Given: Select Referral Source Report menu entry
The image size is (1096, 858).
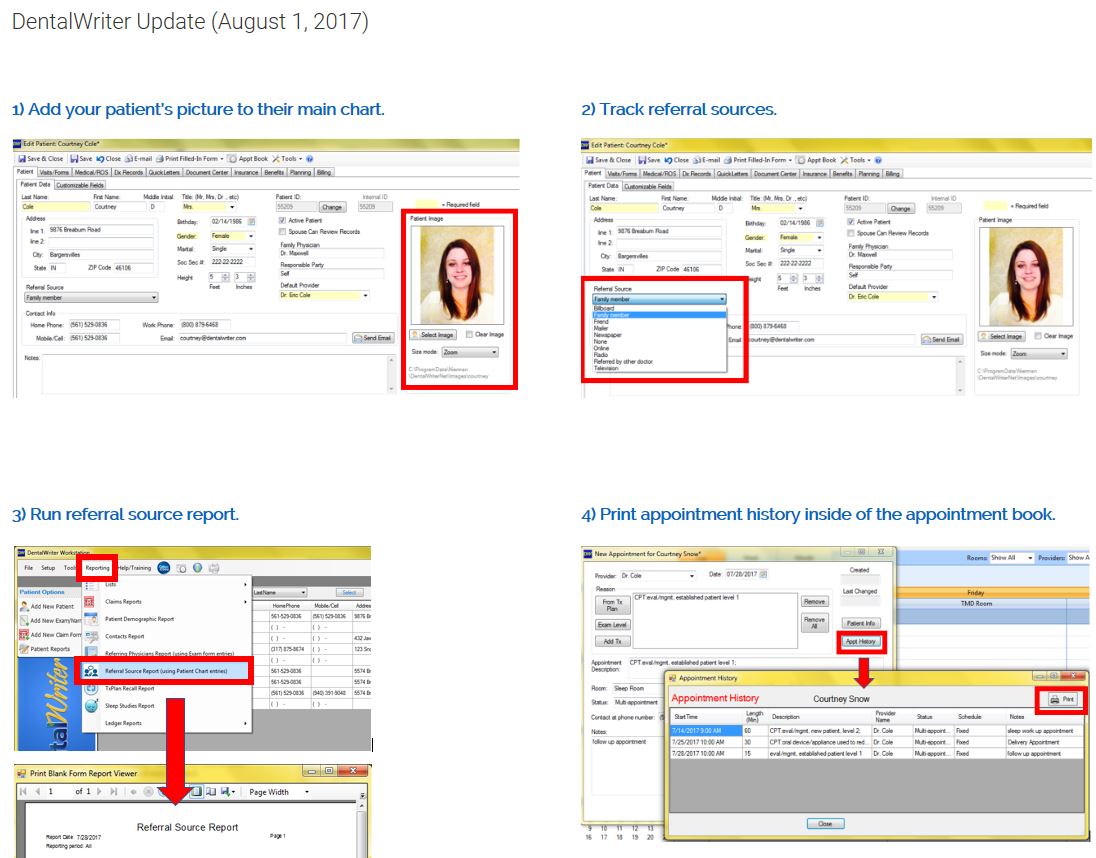Looking at the screenshot, I should (165, 671).
